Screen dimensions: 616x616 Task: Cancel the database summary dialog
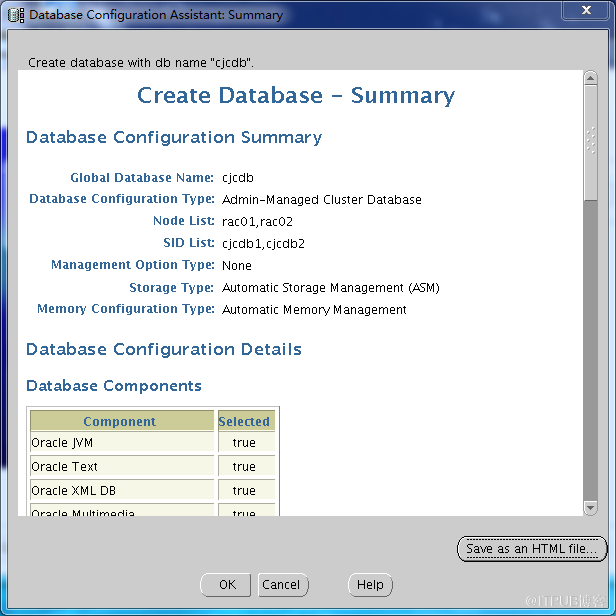281,585
